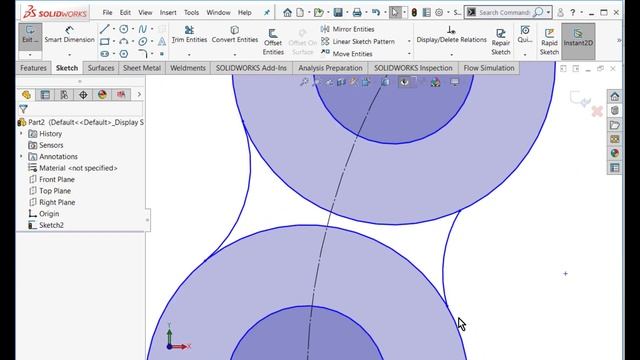Open Display/Delete Relations dropdown arrow

tap(451, 54)
